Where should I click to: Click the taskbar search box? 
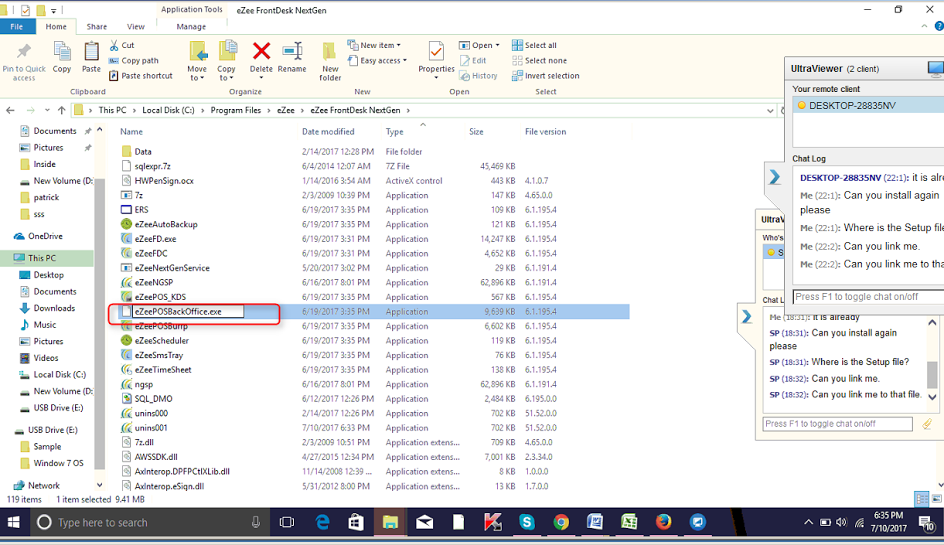click(149, 522)
